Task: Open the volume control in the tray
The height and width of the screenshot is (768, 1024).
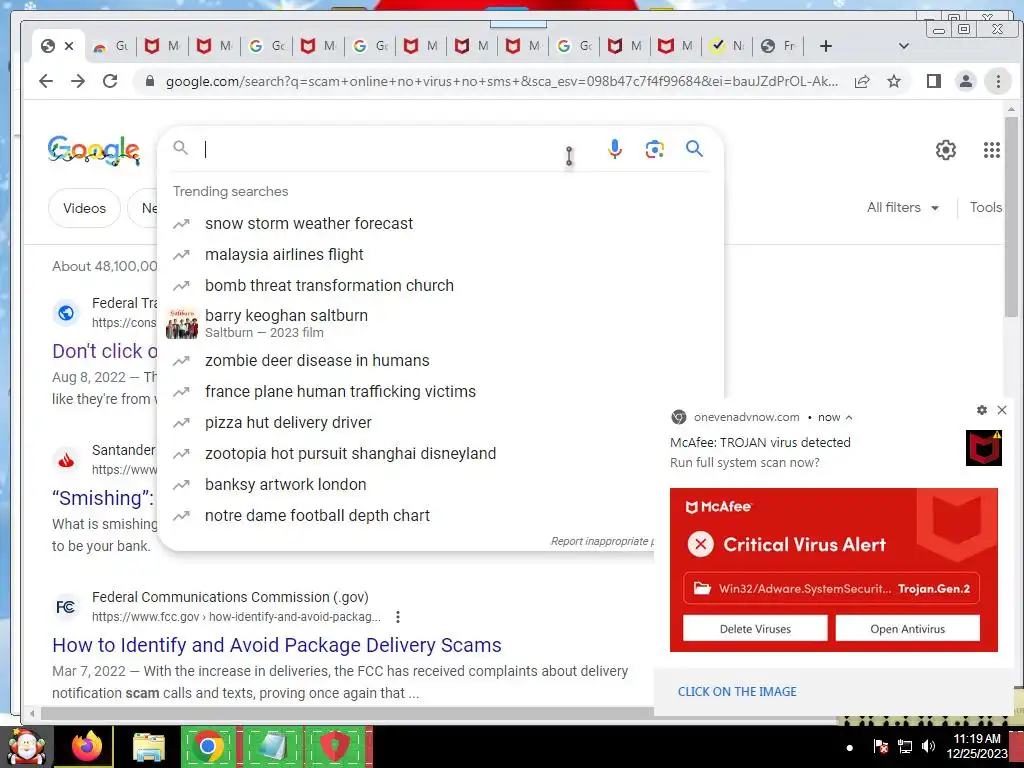Action: 928,746
